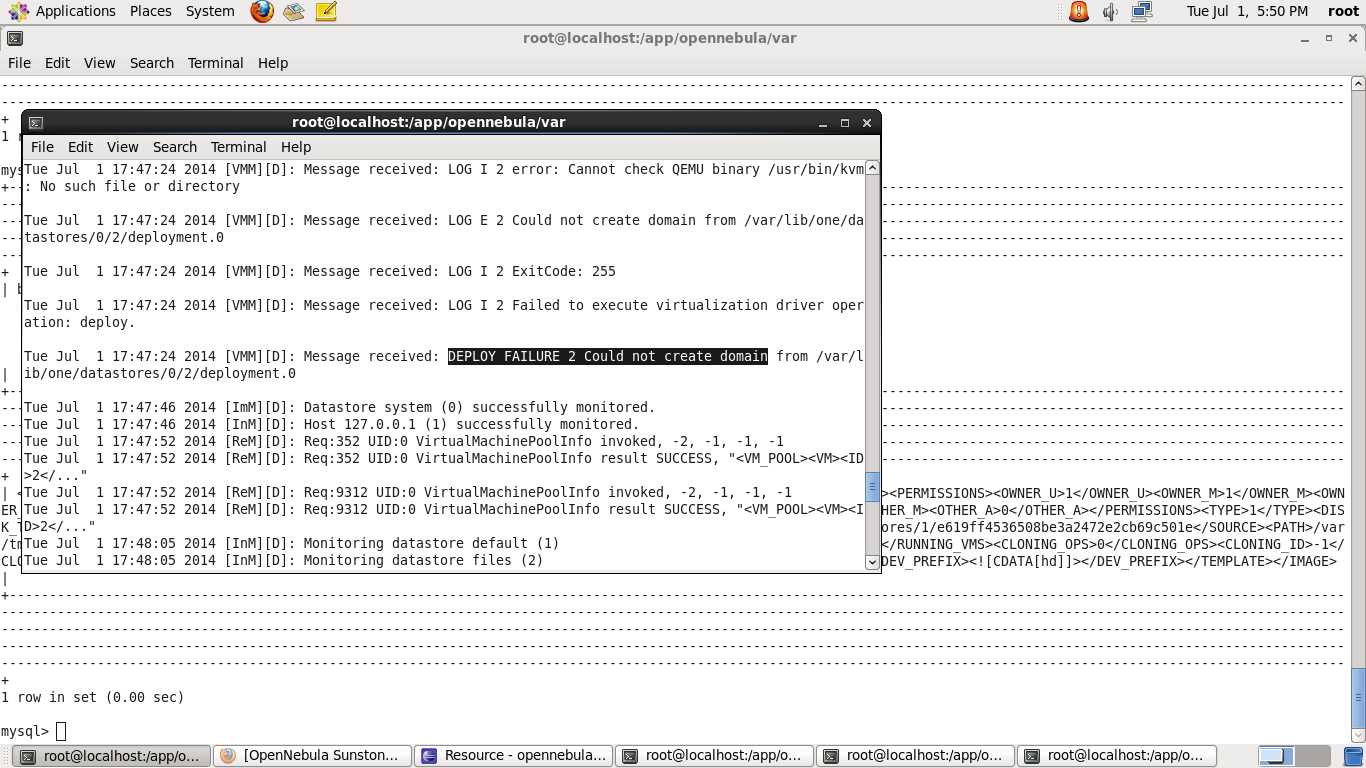Click the 'ExitCode: 255' log line

tap(320, 271)
